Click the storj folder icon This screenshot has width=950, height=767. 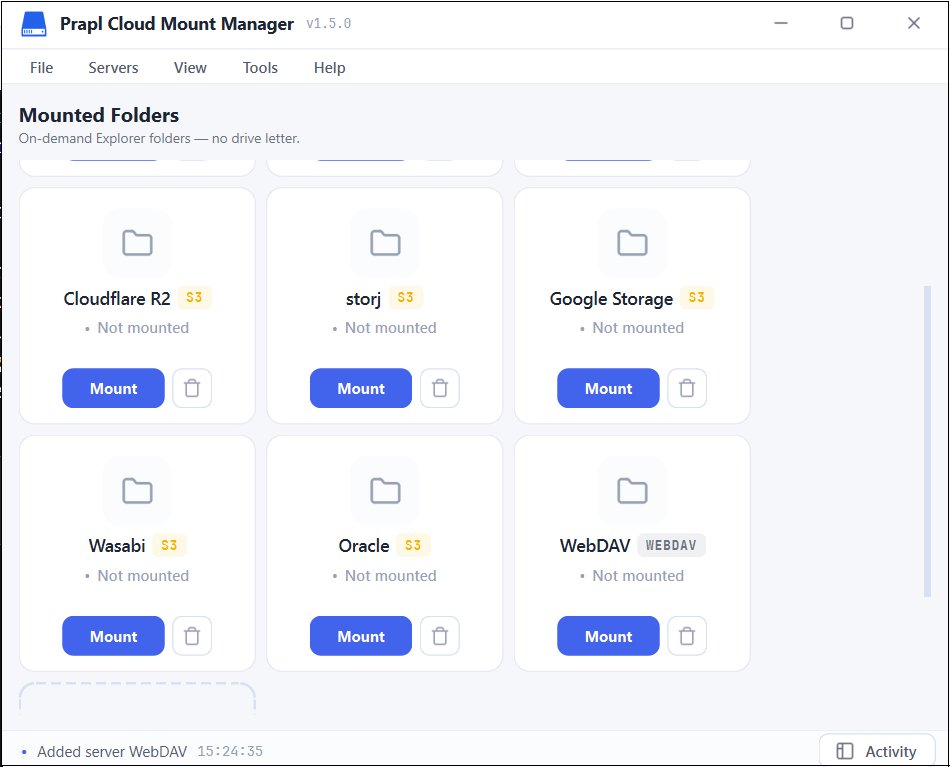[385, 243]
